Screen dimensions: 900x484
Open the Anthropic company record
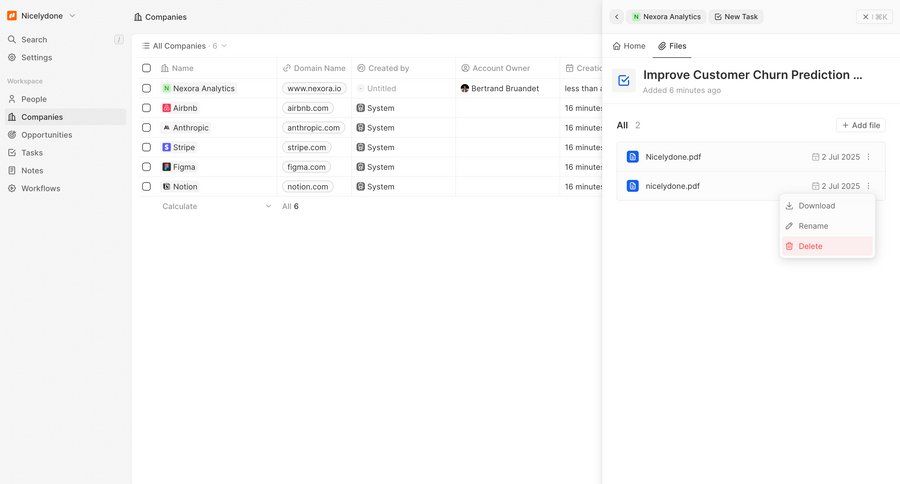(x=185, y=127)
